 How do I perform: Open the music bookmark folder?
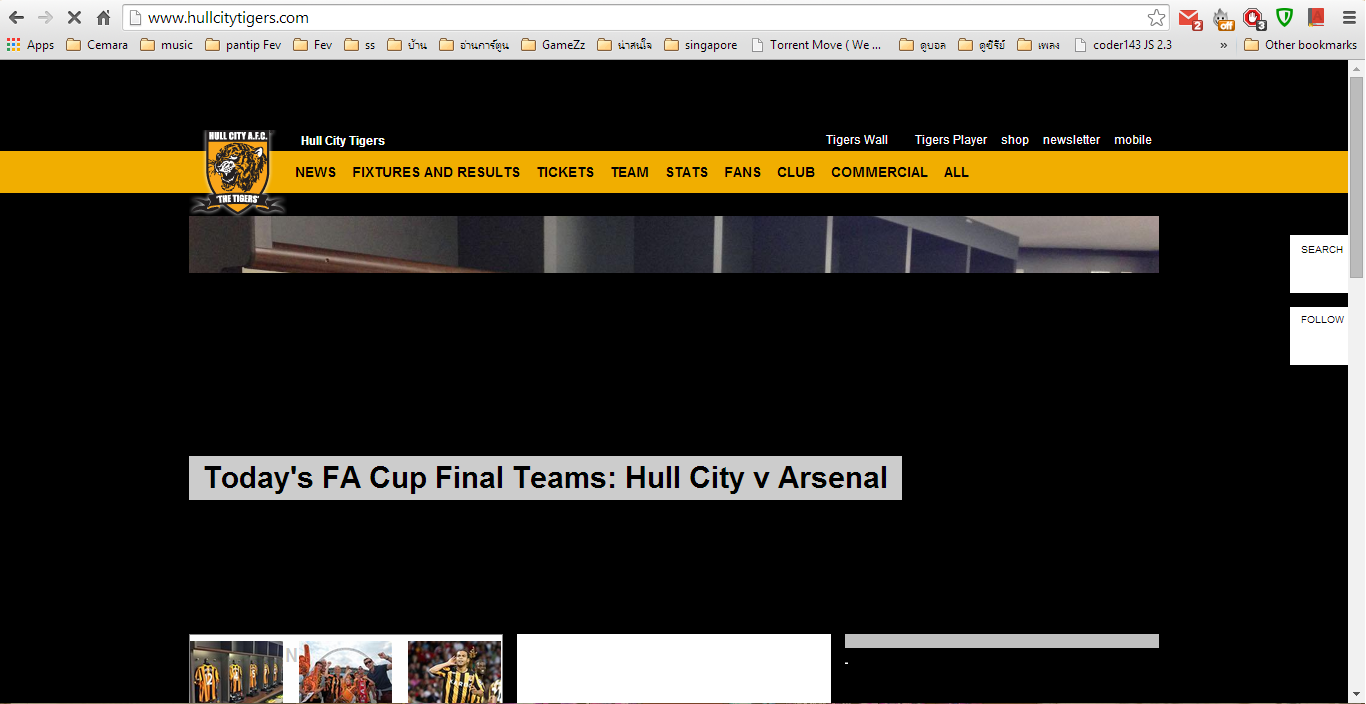[x=167, y=45]
